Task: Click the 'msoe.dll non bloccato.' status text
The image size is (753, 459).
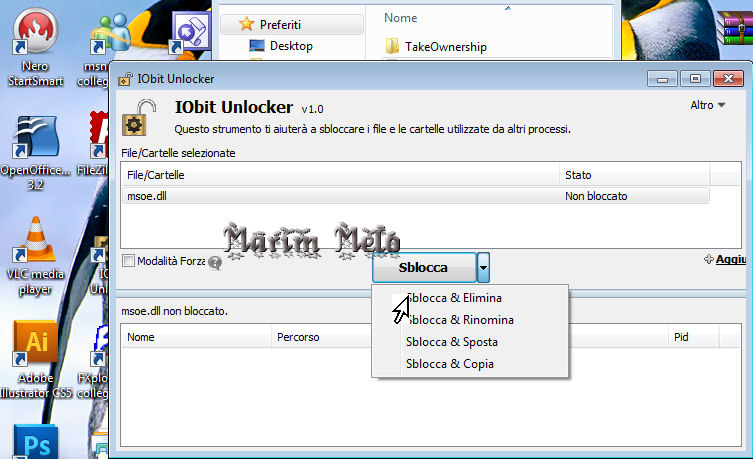Action: [174, 311]
